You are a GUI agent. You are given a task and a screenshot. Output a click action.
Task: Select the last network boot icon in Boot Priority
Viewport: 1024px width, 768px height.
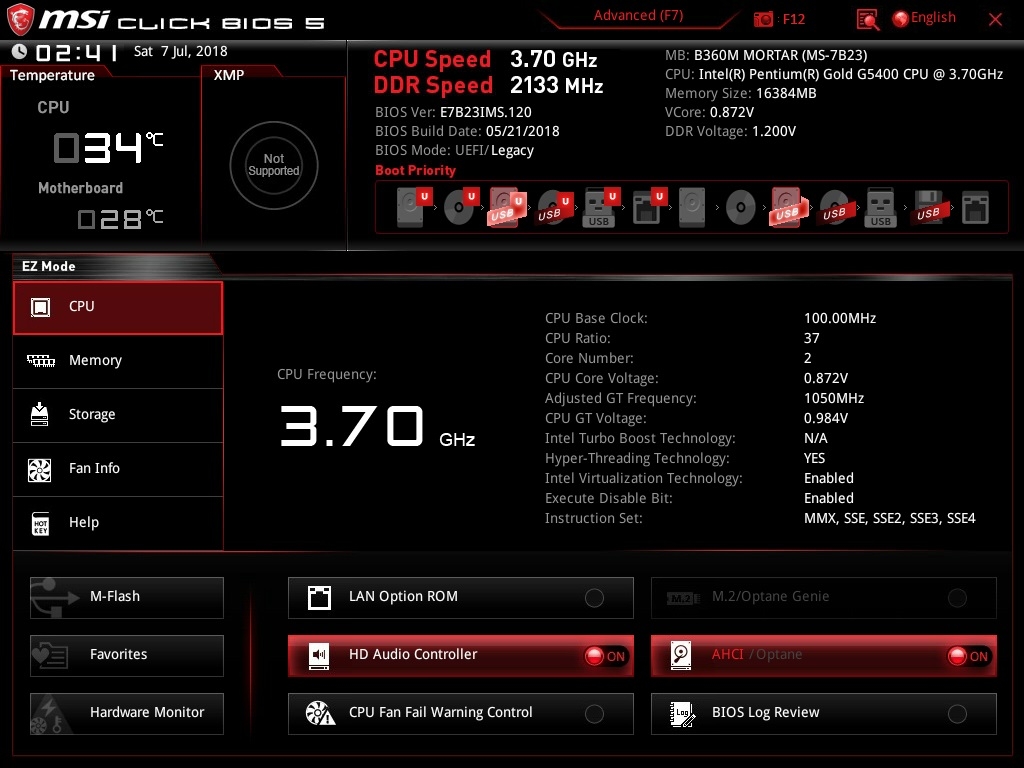point(974,208)
